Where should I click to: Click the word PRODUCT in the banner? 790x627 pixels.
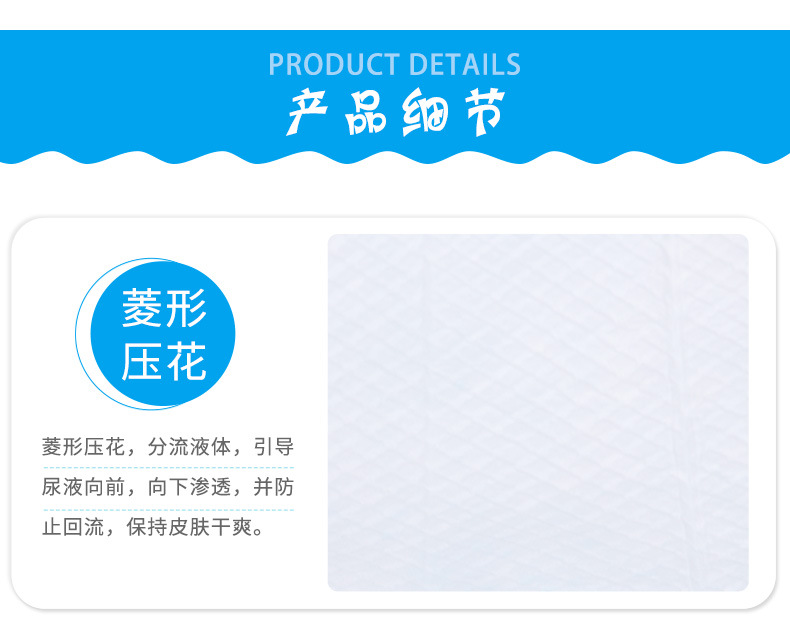click(x=334, y=65)
